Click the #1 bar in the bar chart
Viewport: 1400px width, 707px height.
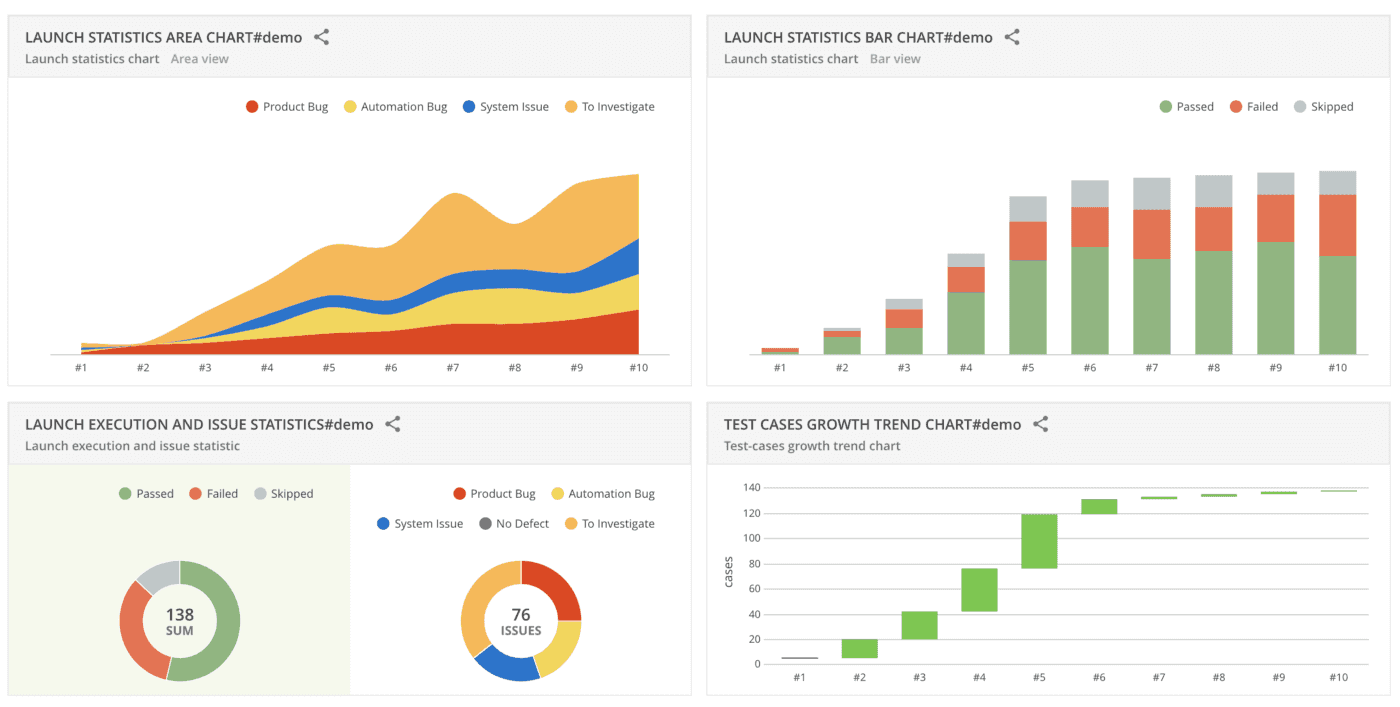(780, 351)
